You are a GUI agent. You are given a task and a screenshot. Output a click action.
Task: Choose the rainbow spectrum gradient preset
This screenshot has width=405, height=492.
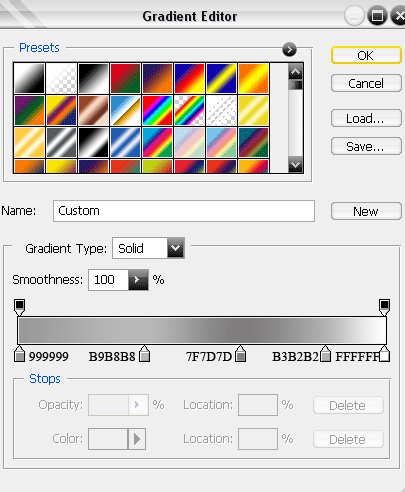pos(157,111)
